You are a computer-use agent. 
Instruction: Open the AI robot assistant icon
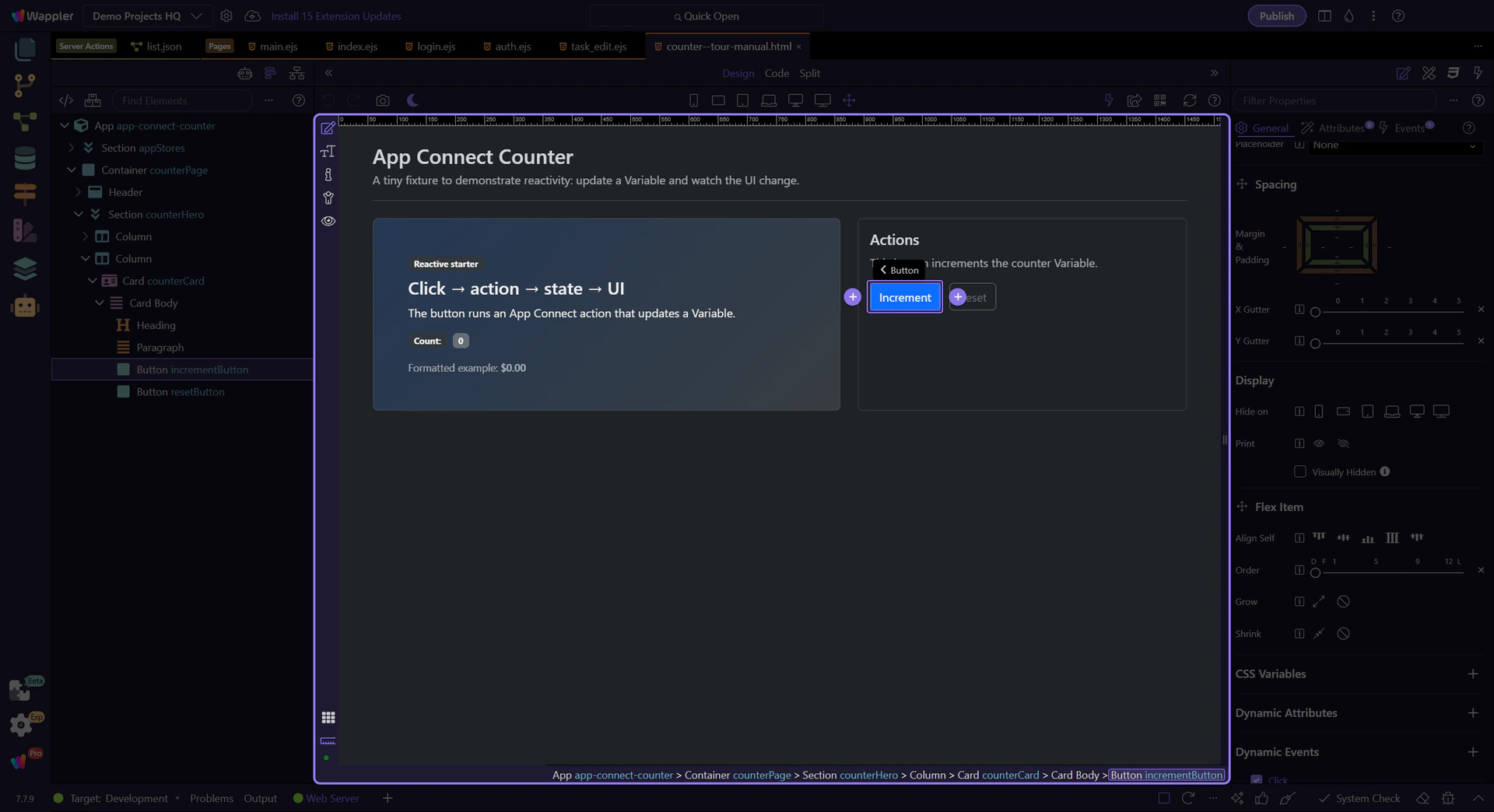(25, 306)
